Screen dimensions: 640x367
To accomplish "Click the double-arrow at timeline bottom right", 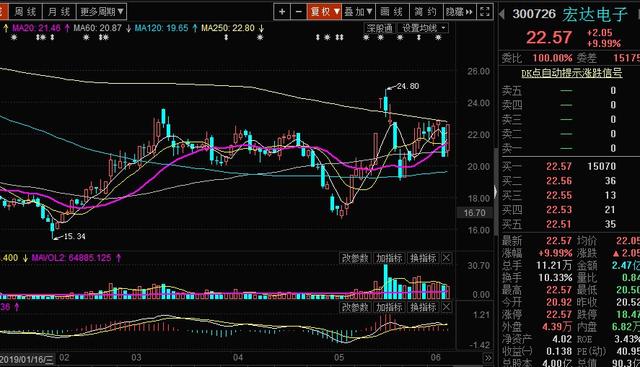I will point(488,358).
